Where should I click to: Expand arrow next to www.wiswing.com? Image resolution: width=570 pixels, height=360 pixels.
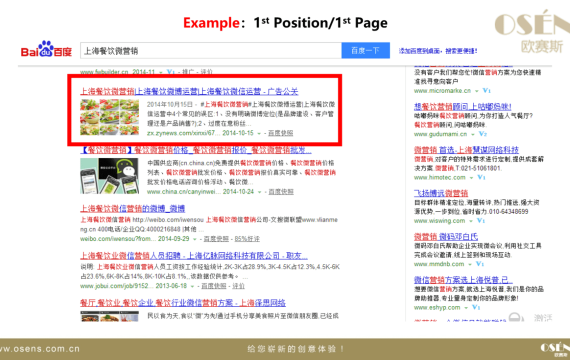click(471, 221)
